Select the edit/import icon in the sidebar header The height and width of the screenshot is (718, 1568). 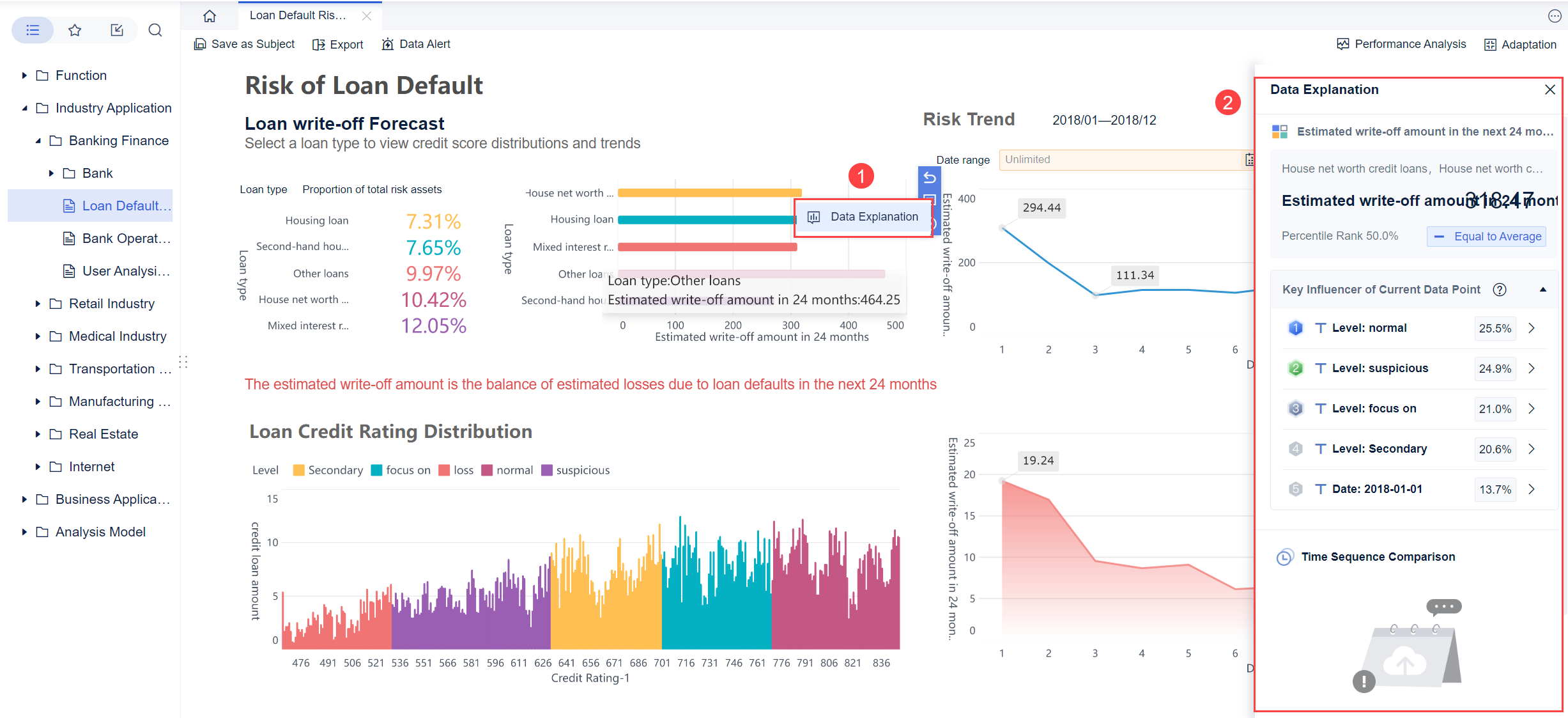117,29
